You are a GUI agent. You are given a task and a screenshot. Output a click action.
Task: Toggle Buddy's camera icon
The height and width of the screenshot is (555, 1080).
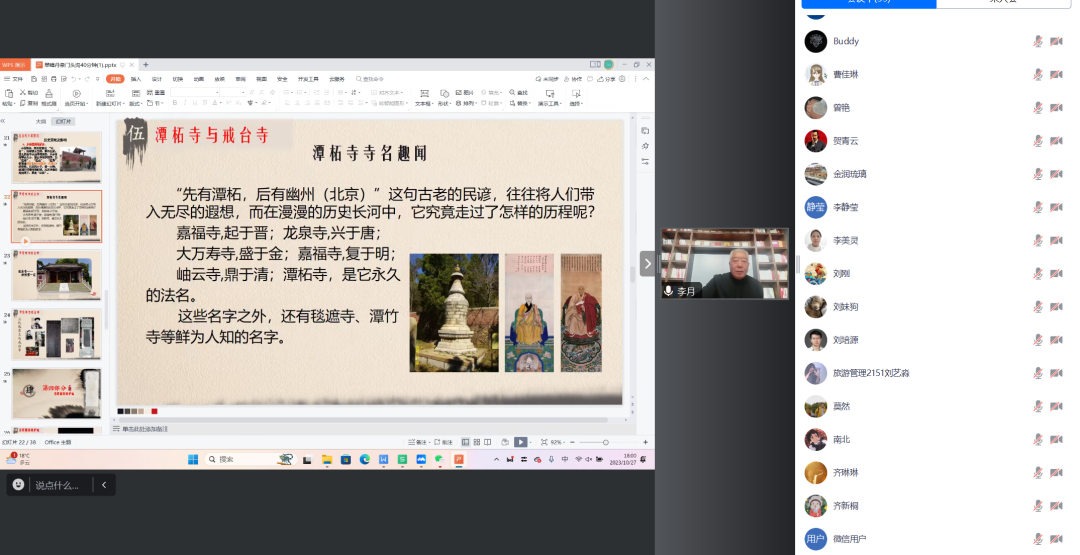tap(1056, 41)
